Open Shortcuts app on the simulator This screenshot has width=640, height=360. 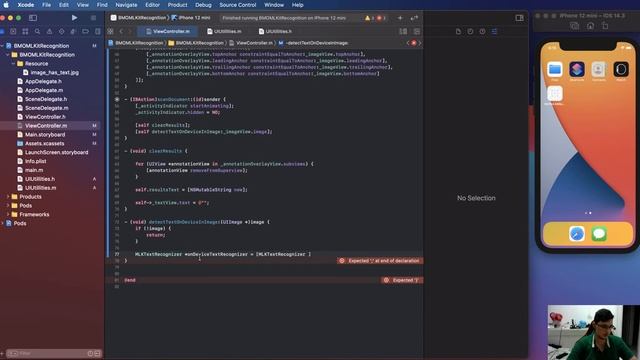[577, 69]
